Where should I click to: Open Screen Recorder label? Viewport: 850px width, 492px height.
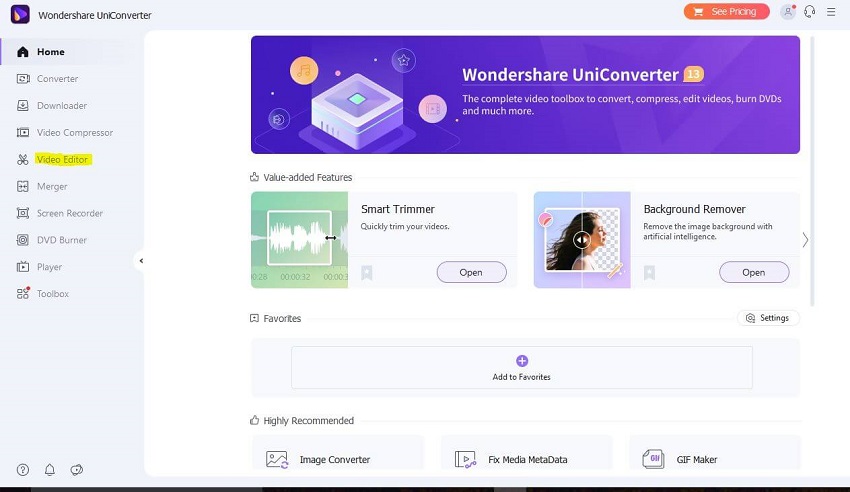tap(70, 213)
